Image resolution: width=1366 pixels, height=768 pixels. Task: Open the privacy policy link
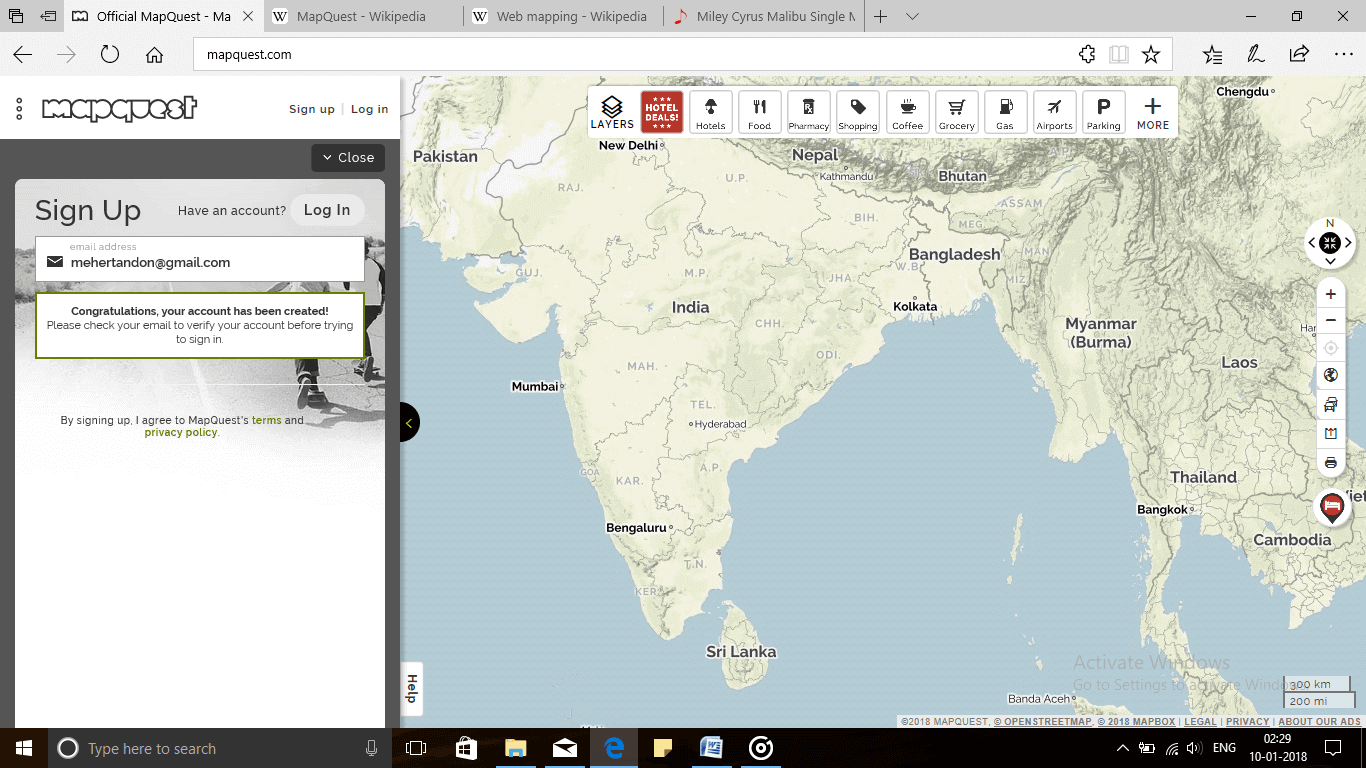tap(180, 432)
